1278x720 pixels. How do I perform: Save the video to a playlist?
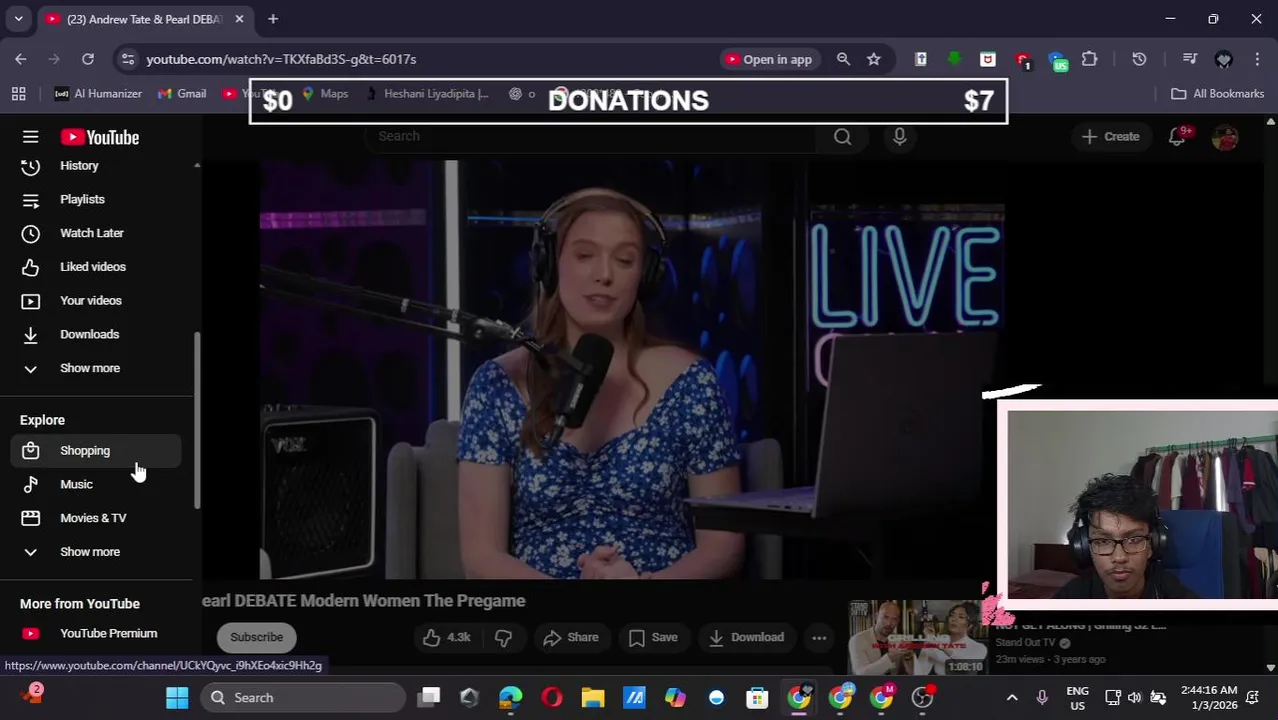(653, 637)
